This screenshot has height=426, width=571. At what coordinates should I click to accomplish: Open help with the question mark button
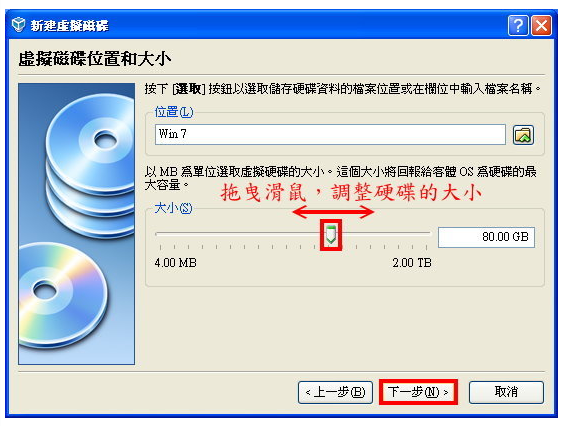pyautogui.click(x=518, y=26)
